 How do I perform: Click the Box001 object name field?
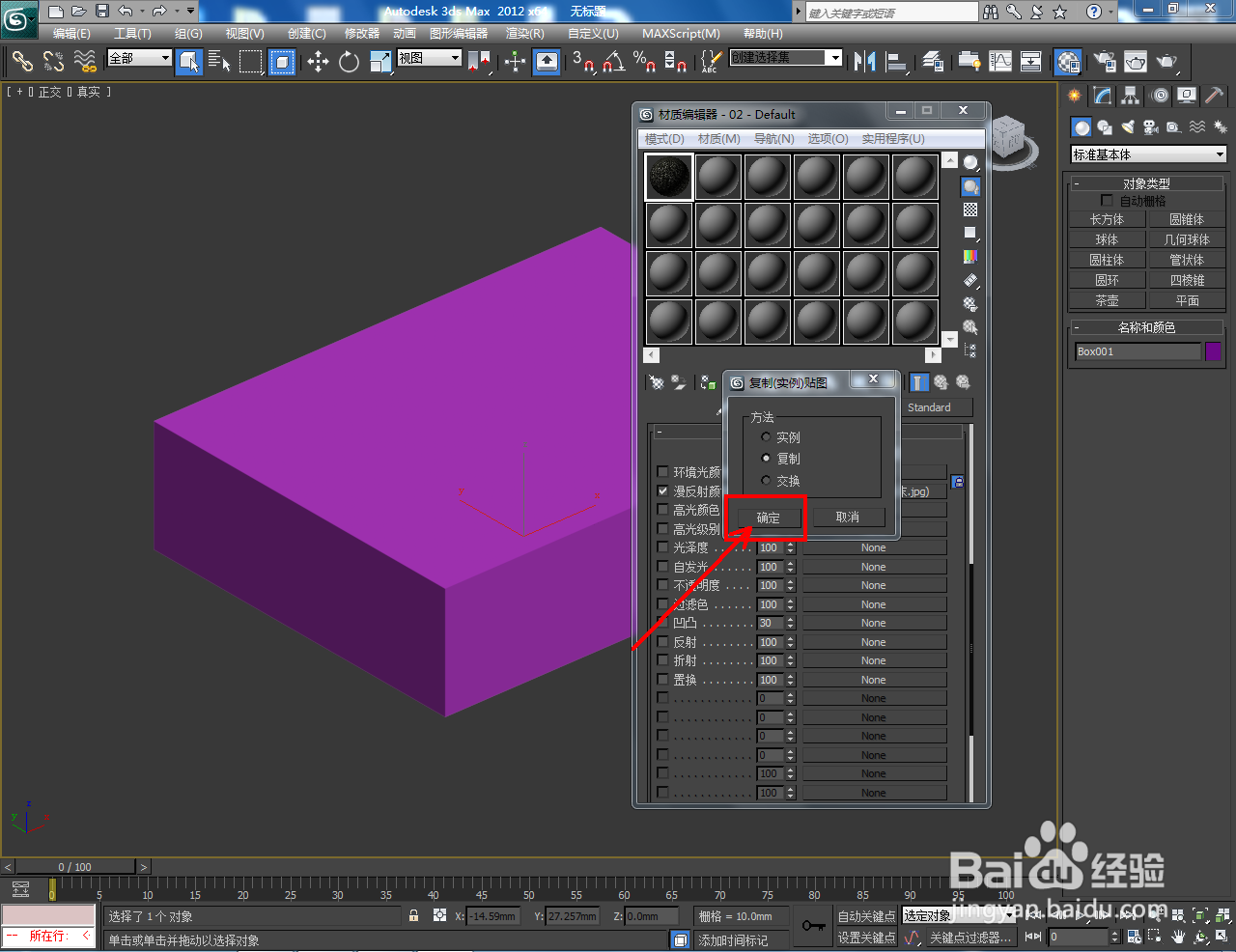1138,351
